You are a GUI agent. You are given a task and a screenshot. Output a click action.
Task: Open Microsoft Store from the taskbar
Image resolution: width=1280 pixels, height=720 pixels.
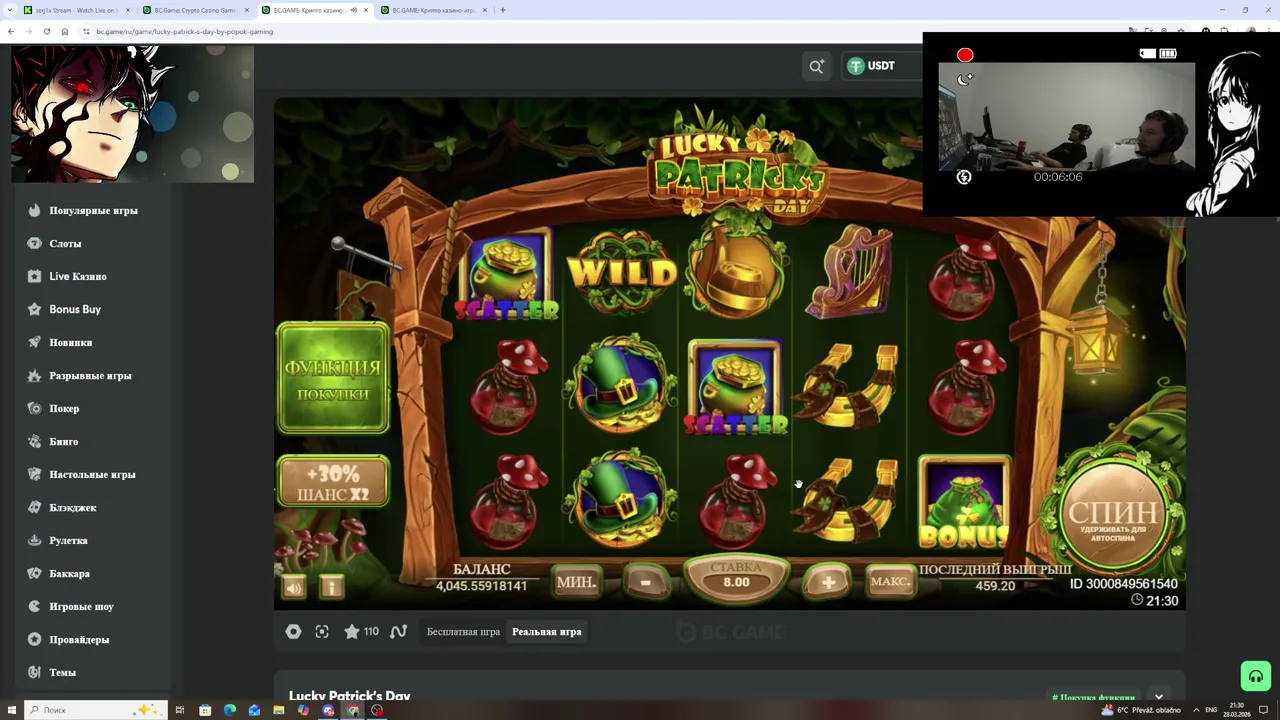205,710
